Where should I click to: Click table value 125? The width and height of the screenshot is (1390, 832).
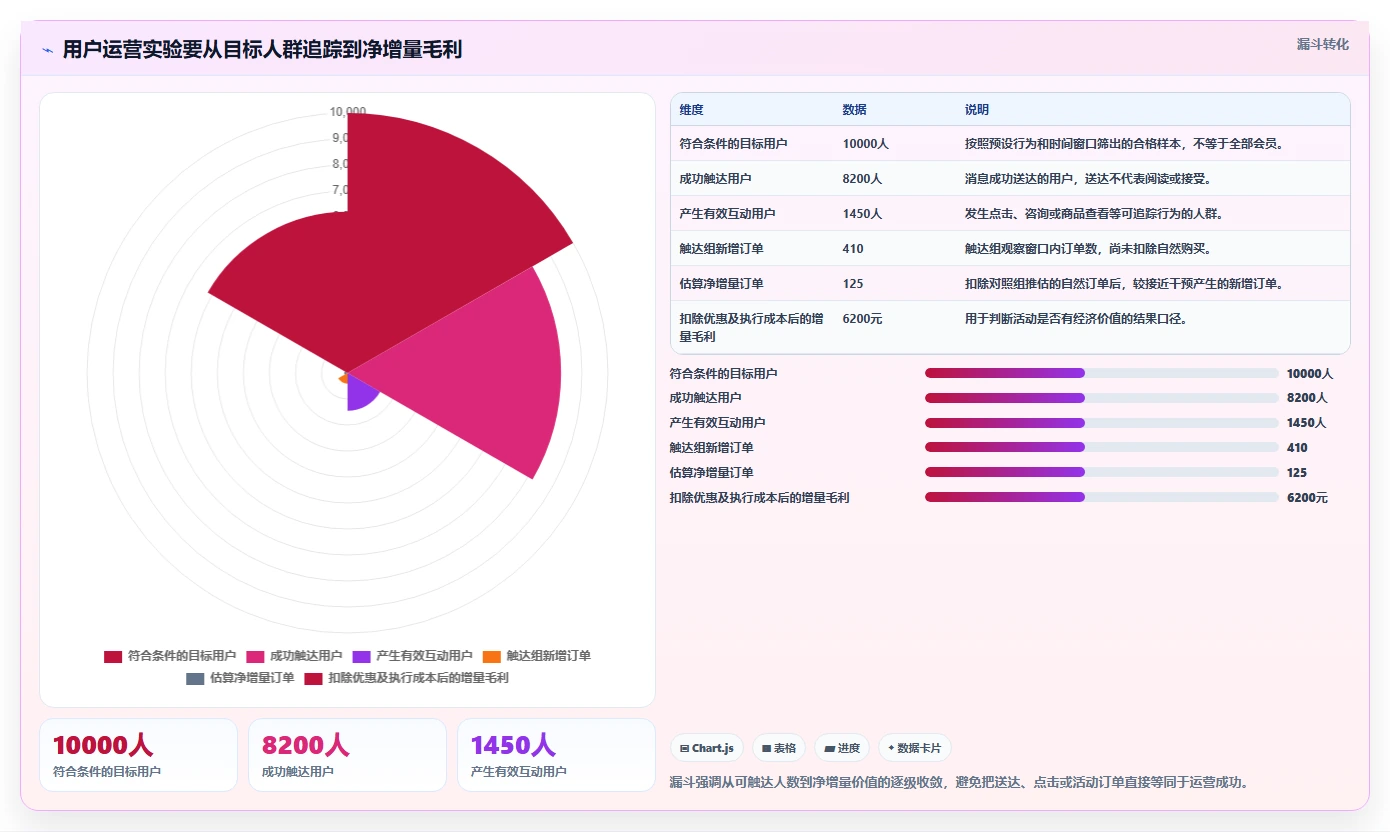coord(853,284)
